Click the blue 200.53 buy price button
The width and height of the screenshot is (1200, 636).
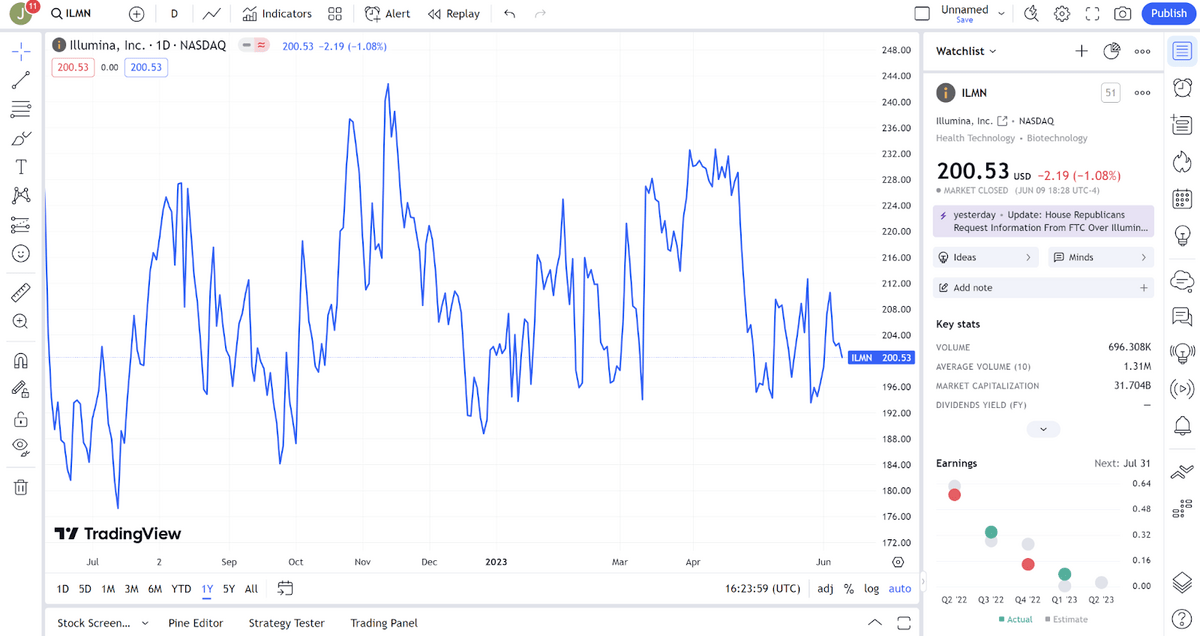(x=146, y=67)
